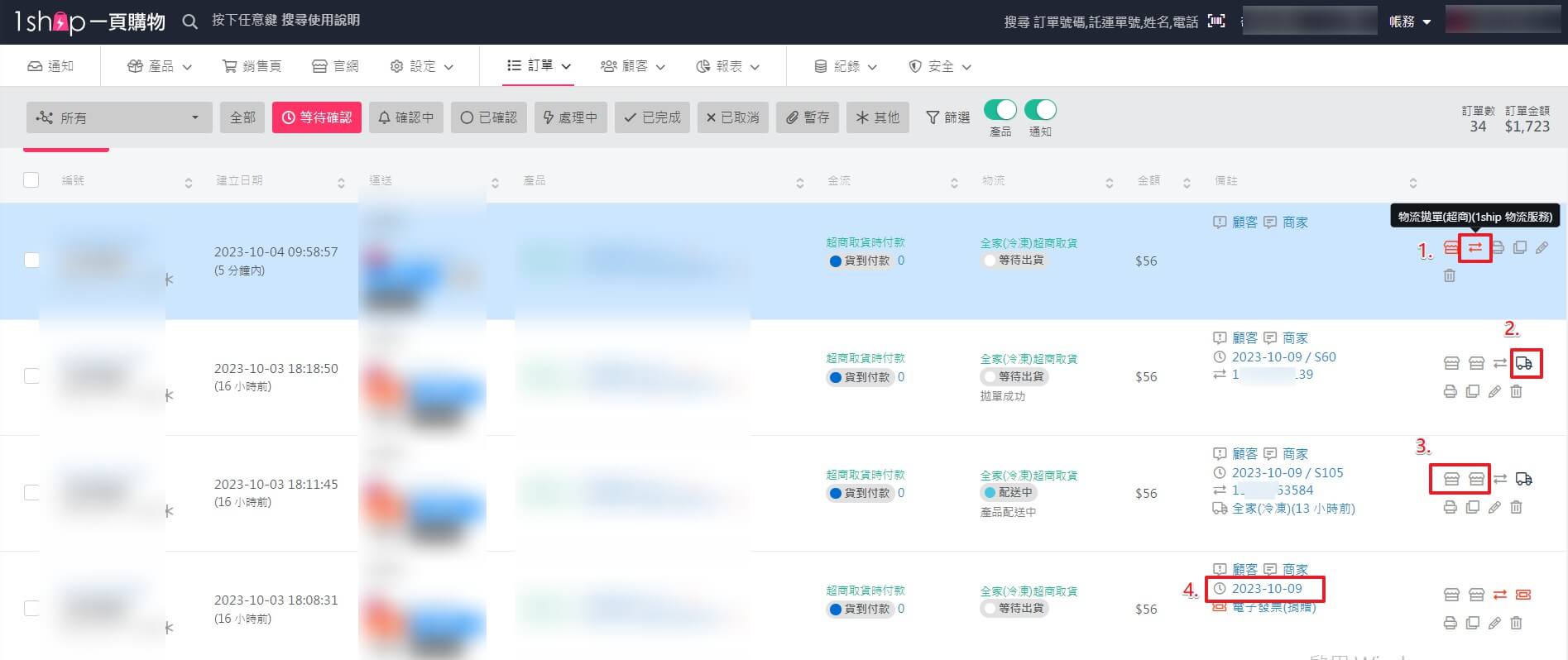Open the 顧客 menu
The image size is (1568, 660).
tap(633, 66)
